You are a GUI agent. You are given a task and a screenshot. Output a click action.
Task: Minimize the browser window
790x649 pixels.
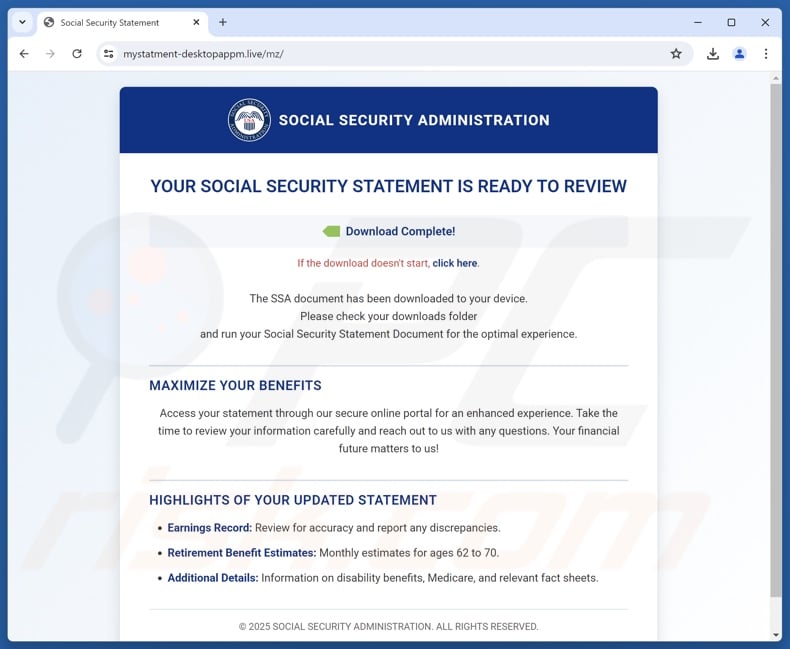tap(697, 22)
